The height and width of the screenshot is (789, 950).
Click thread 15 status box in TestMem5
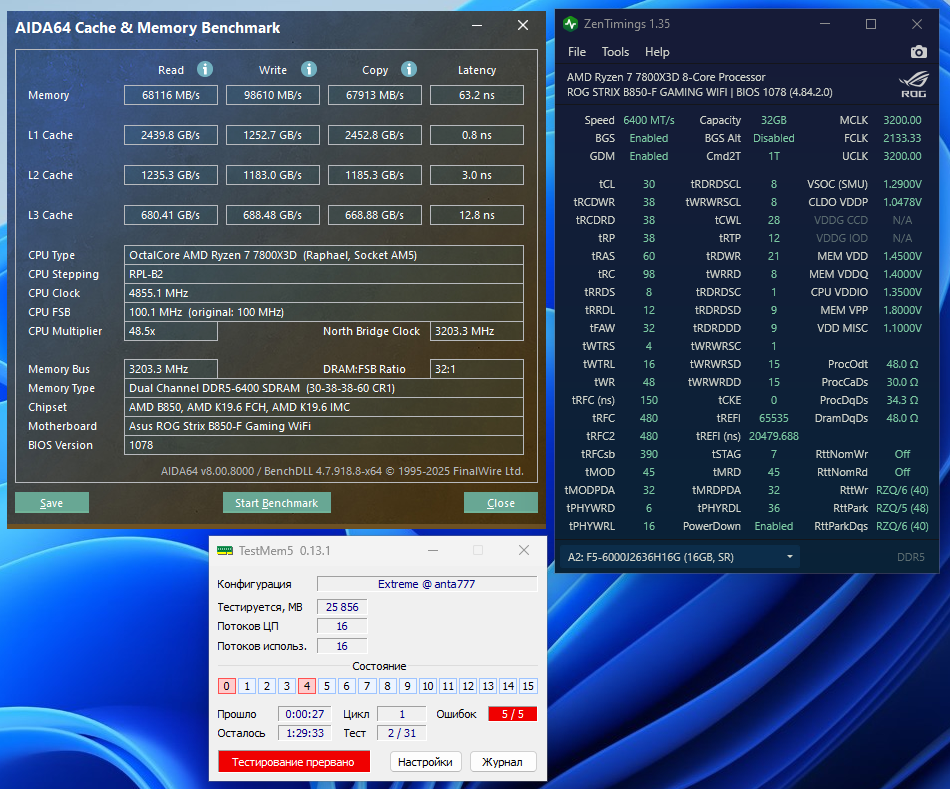coord(528,686)
